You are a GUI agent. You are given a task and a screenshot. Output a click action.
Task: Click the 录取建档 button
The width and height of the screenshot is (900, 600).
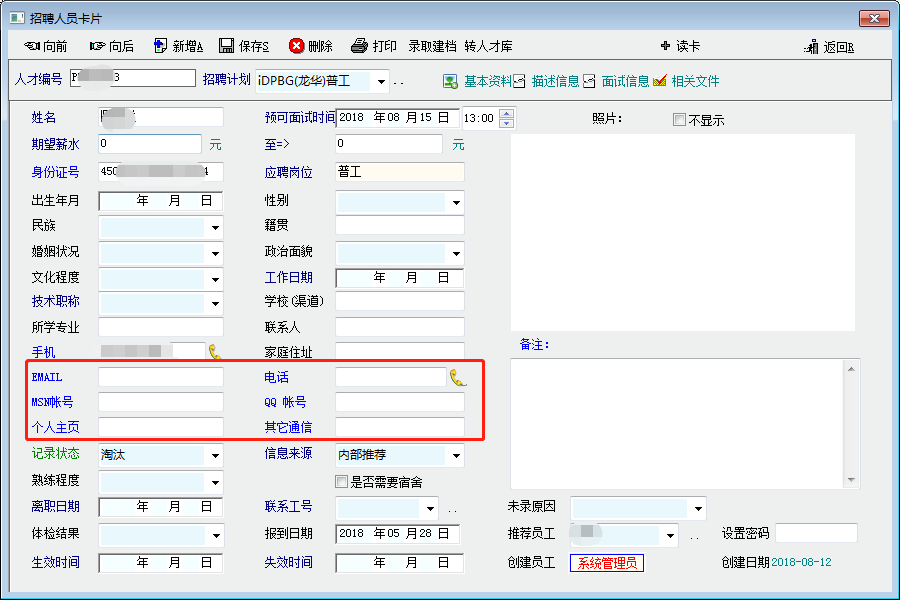(432, 46)
